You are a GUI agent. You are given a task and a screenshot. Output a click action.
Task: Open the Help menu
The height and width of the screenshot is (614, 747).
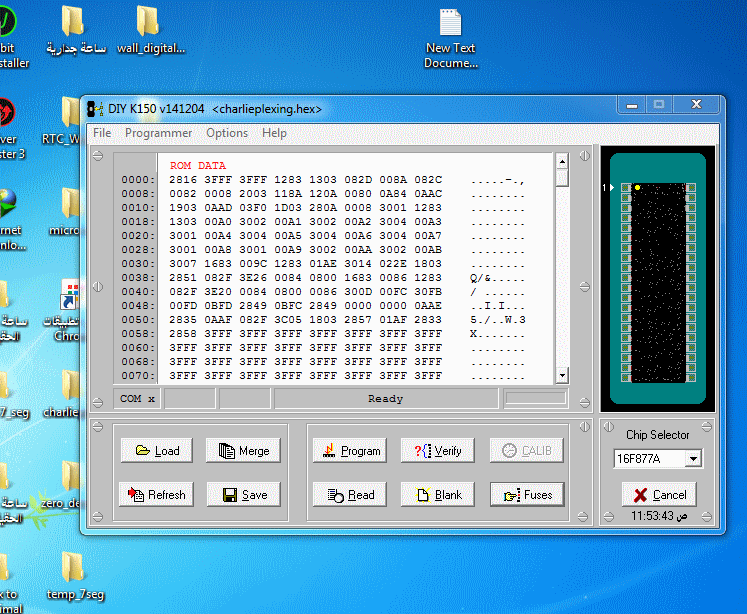pos(274,133)
